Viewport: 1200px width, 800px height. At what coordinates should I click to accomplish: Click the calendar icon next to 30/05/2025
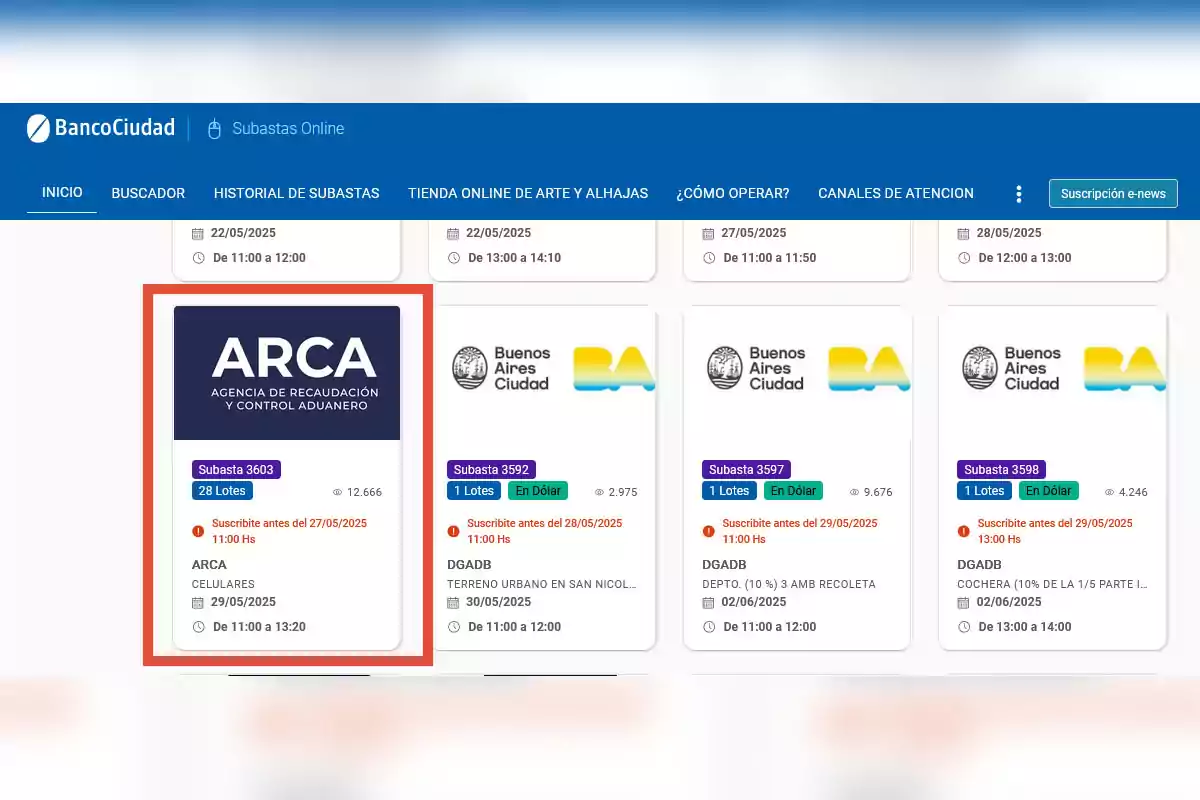(453, 603)
